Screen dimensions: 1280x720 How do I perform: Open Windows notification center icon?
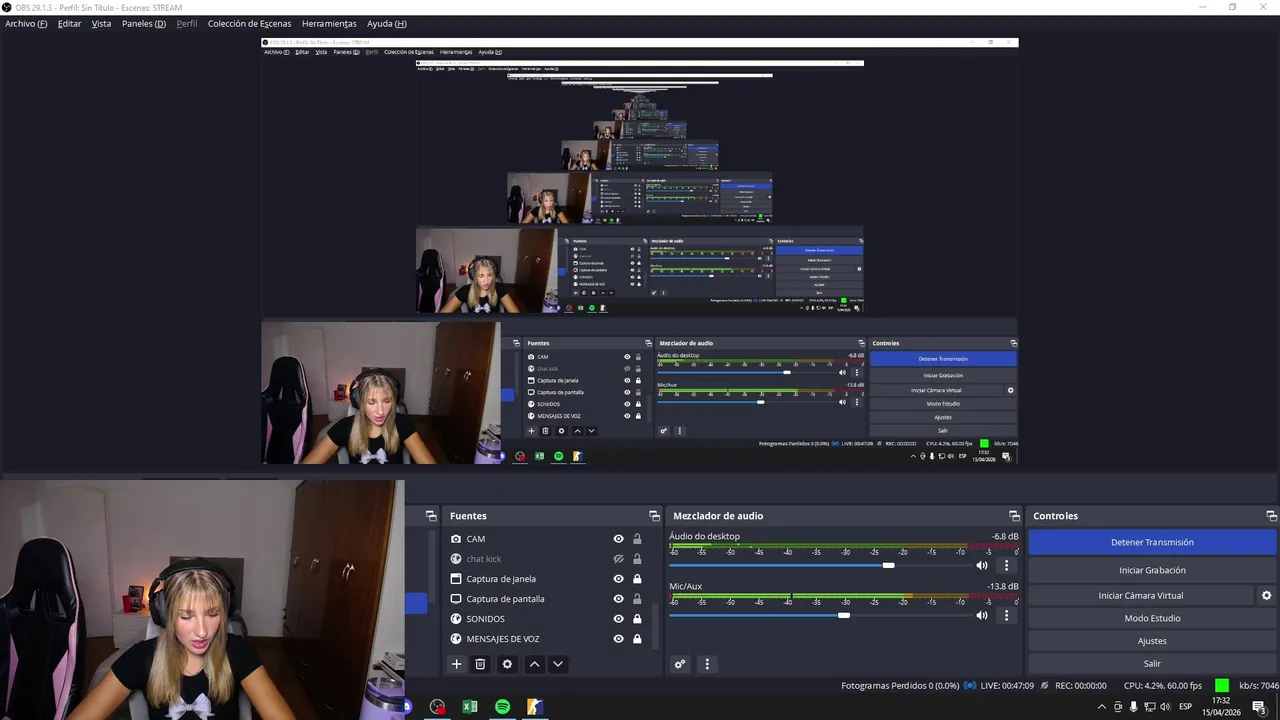tap(1259, 707)
